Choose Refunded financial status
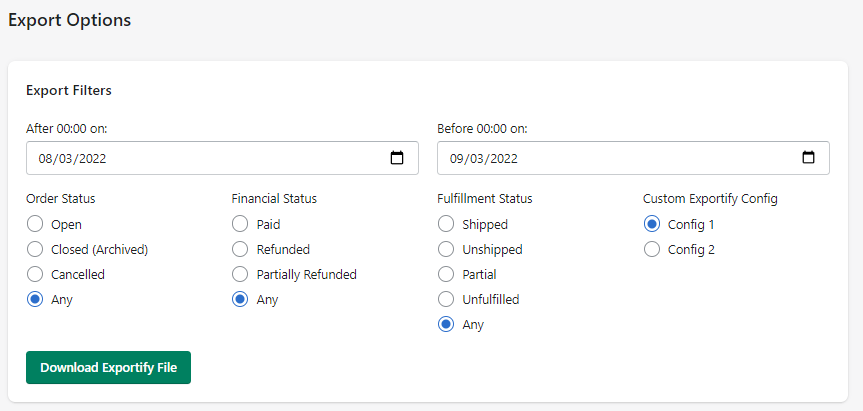The image size is (863, 411). (240, 249)
